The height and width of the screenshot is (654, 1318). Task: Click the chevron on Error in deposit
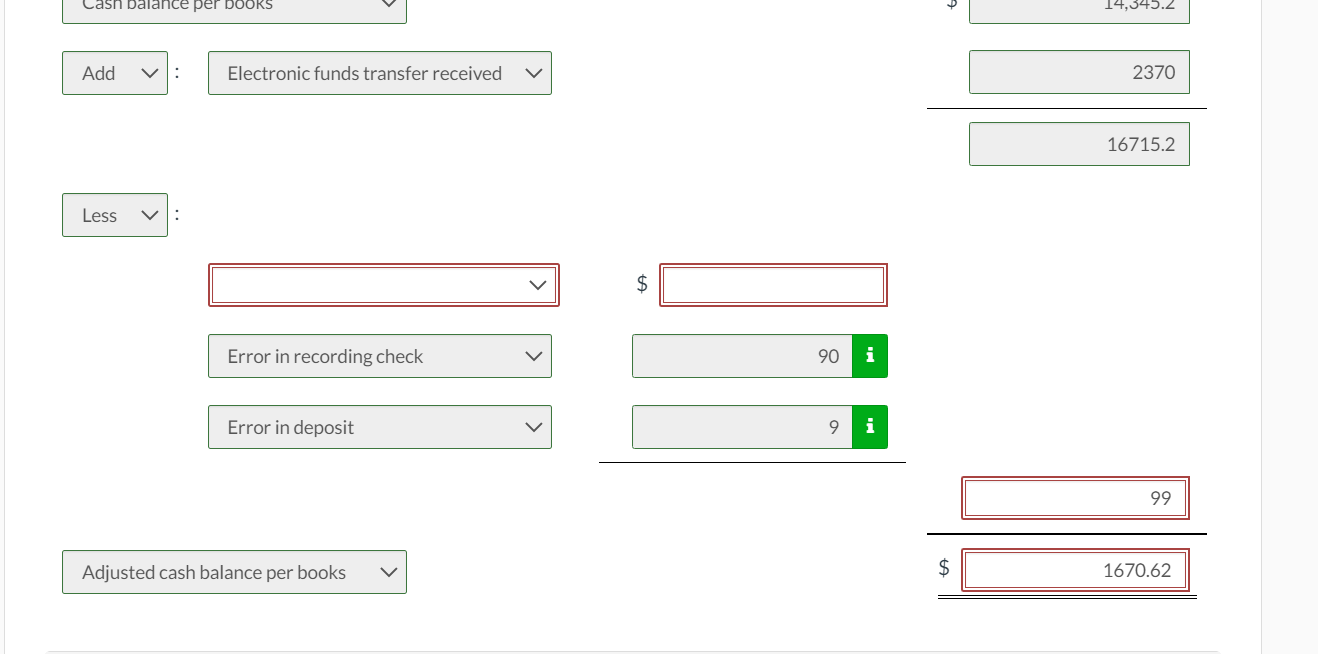point(532,427)
